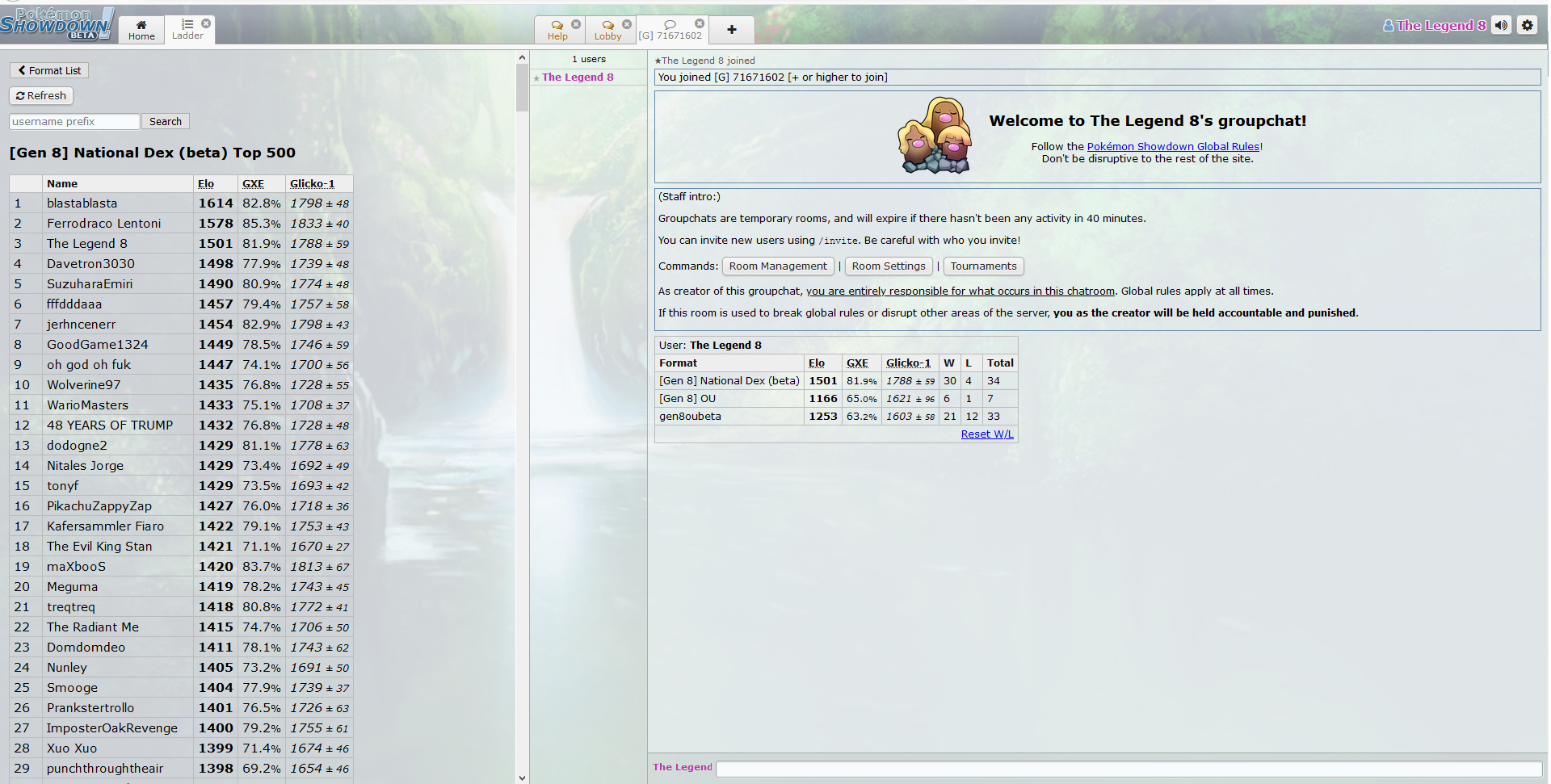
Task: Select the [G] 71671602 groupchat tab
Action: 670,30
